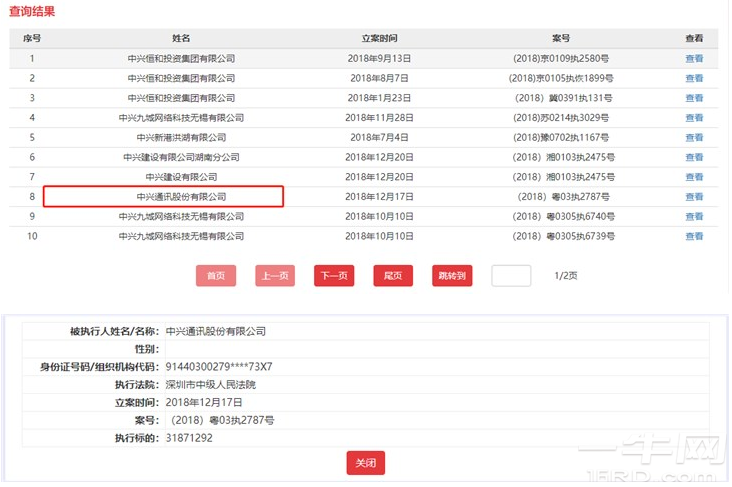Viewport: 732px width, 487px height.
Task: Select detail case number (2018)粤03执2787号
Action: (220, 420)
